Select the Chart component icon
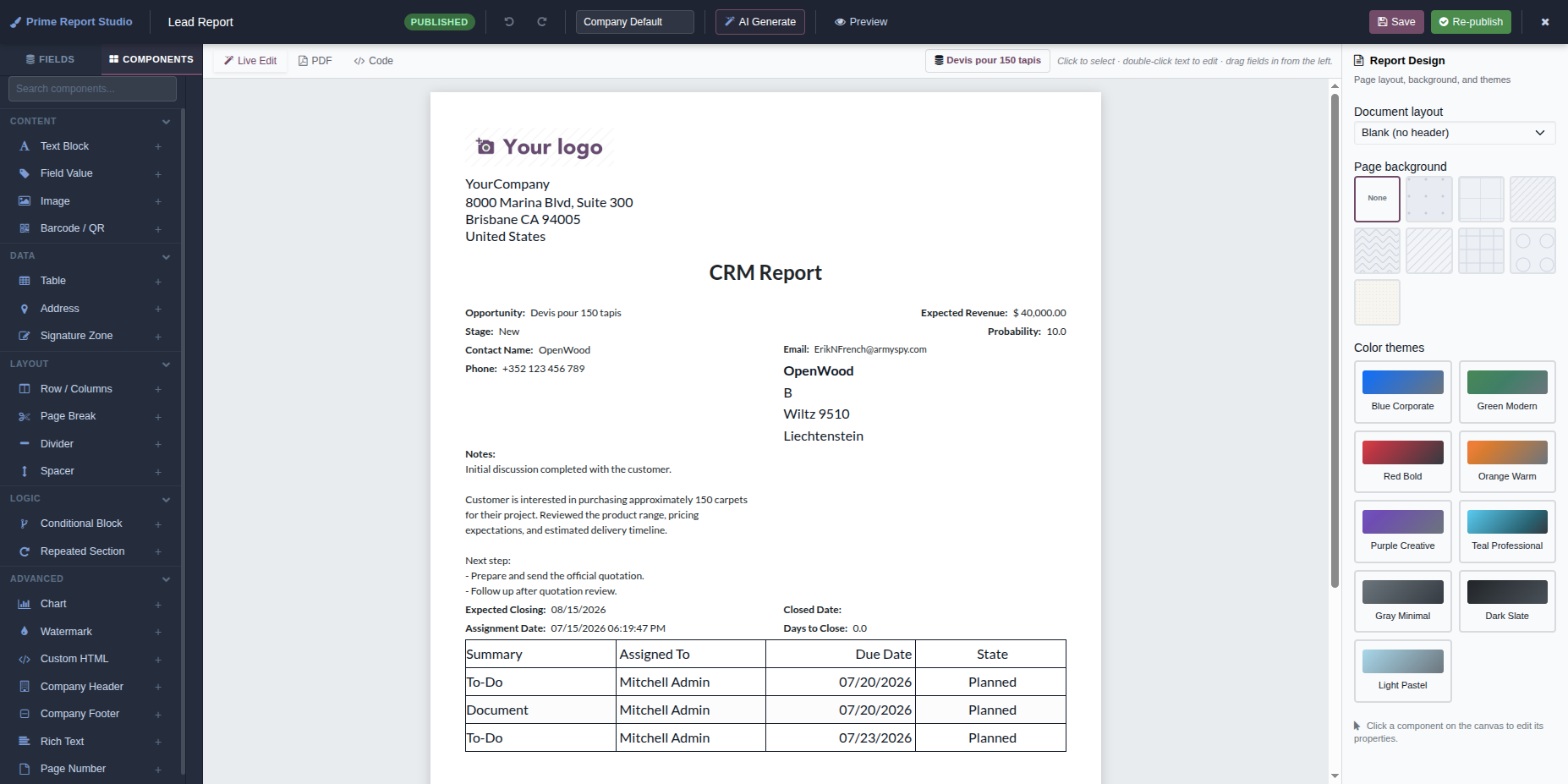This screenshot has height=784, width=1568. (x=25, y=604)
